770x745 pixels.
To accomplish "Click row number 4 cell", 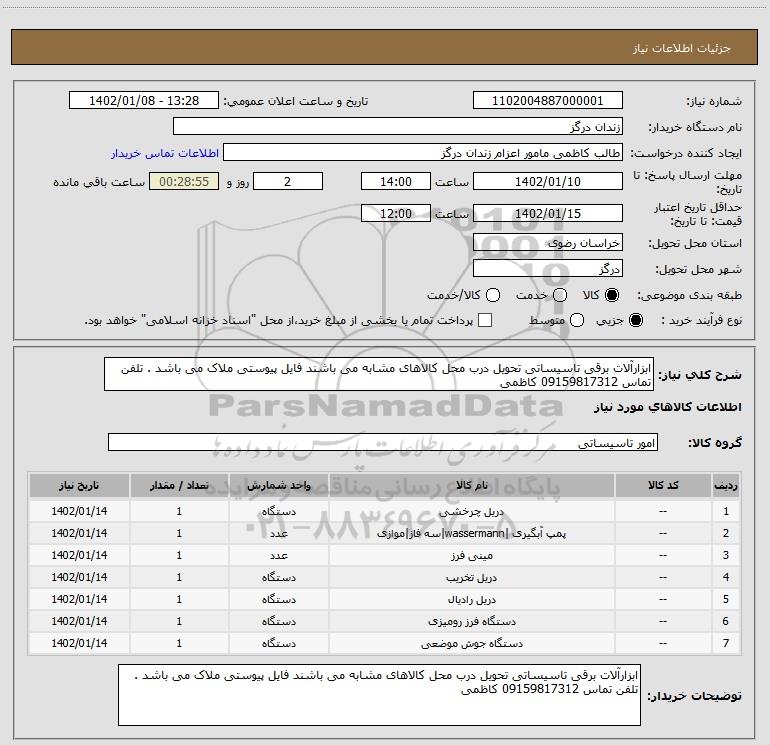I will tap(726, 577).
